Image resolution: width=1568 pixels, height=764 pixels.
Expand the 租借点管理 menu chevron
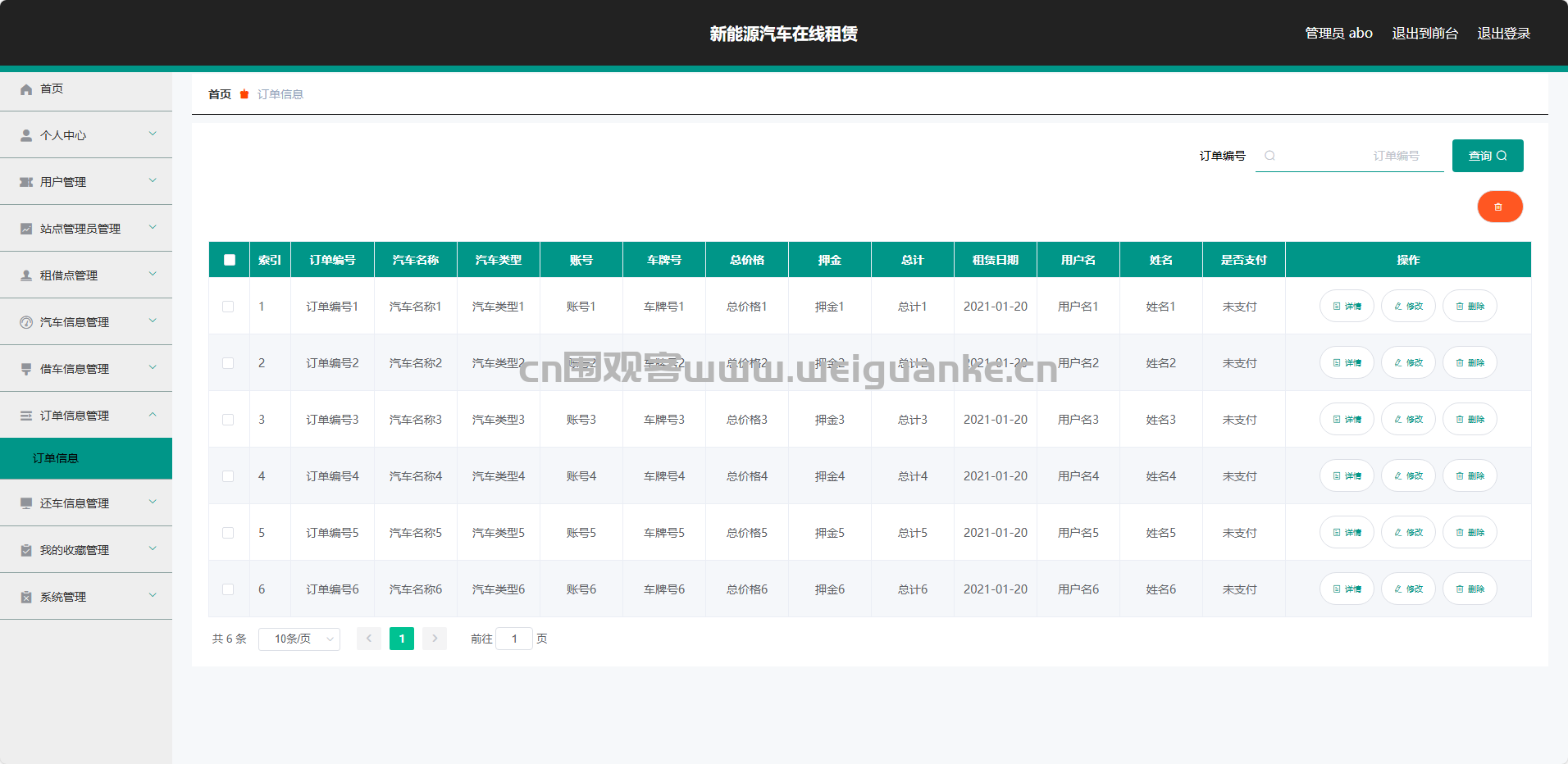pos(153,274)
